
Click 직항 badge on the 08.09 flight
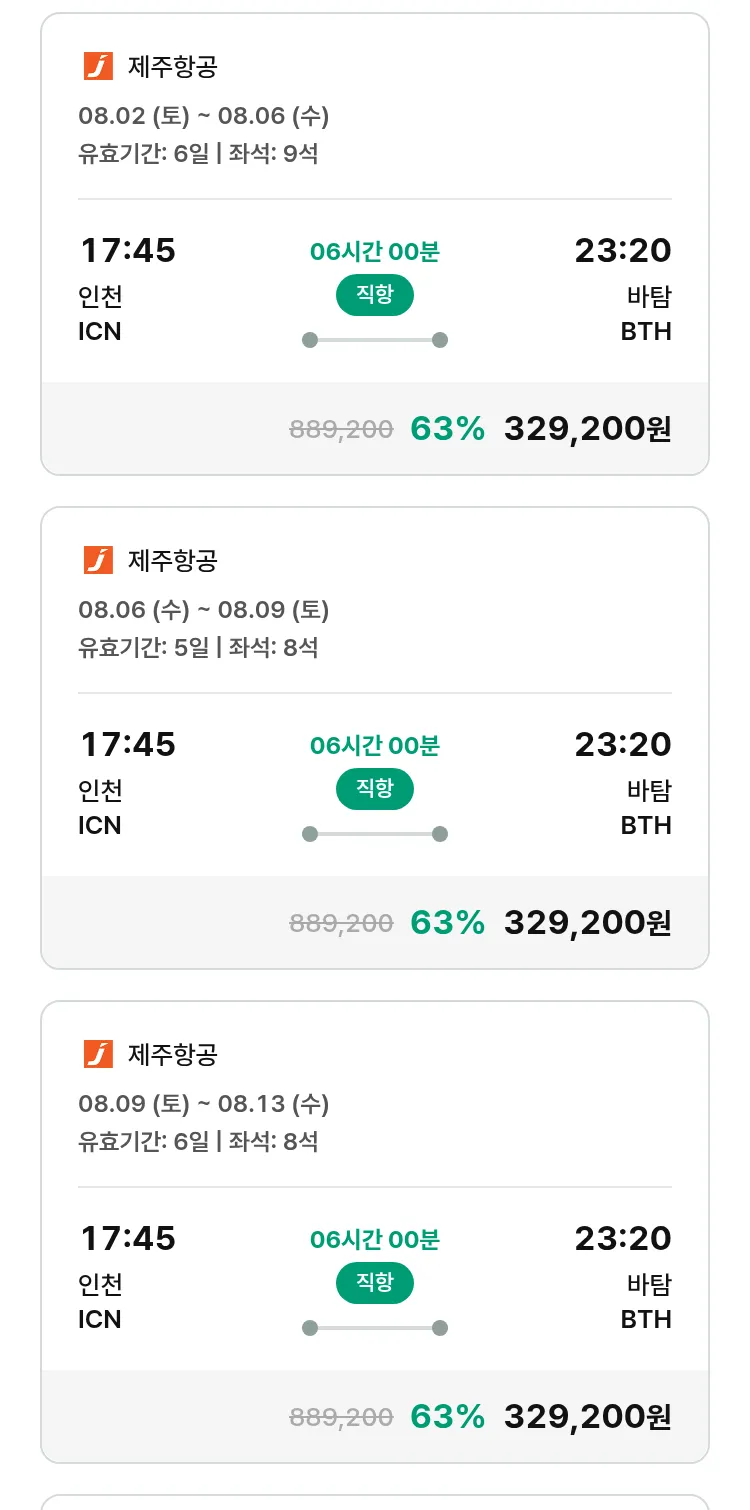[374, 1284]
